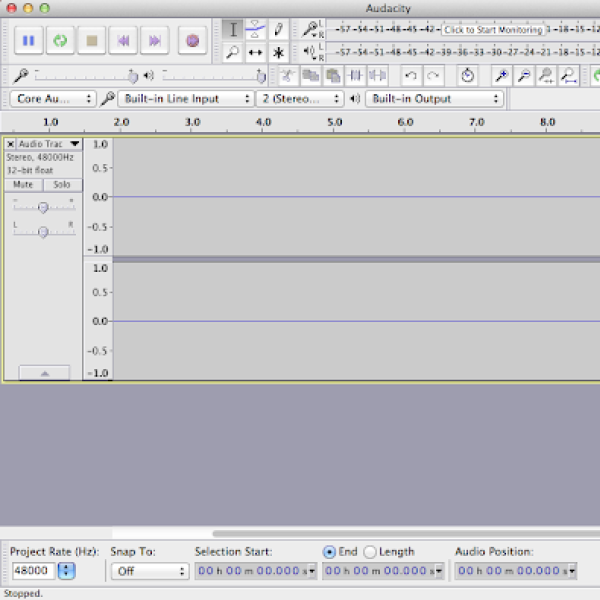Mute the Audio Track
600x600 pixels.
23,185
